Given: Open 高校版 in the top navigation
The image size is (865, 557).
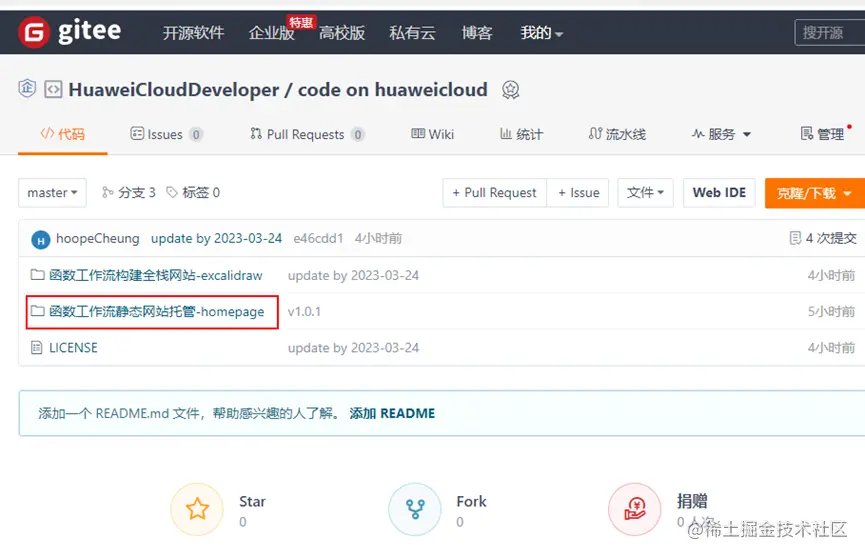Looking at the screenshot, I should pos(341,33).
